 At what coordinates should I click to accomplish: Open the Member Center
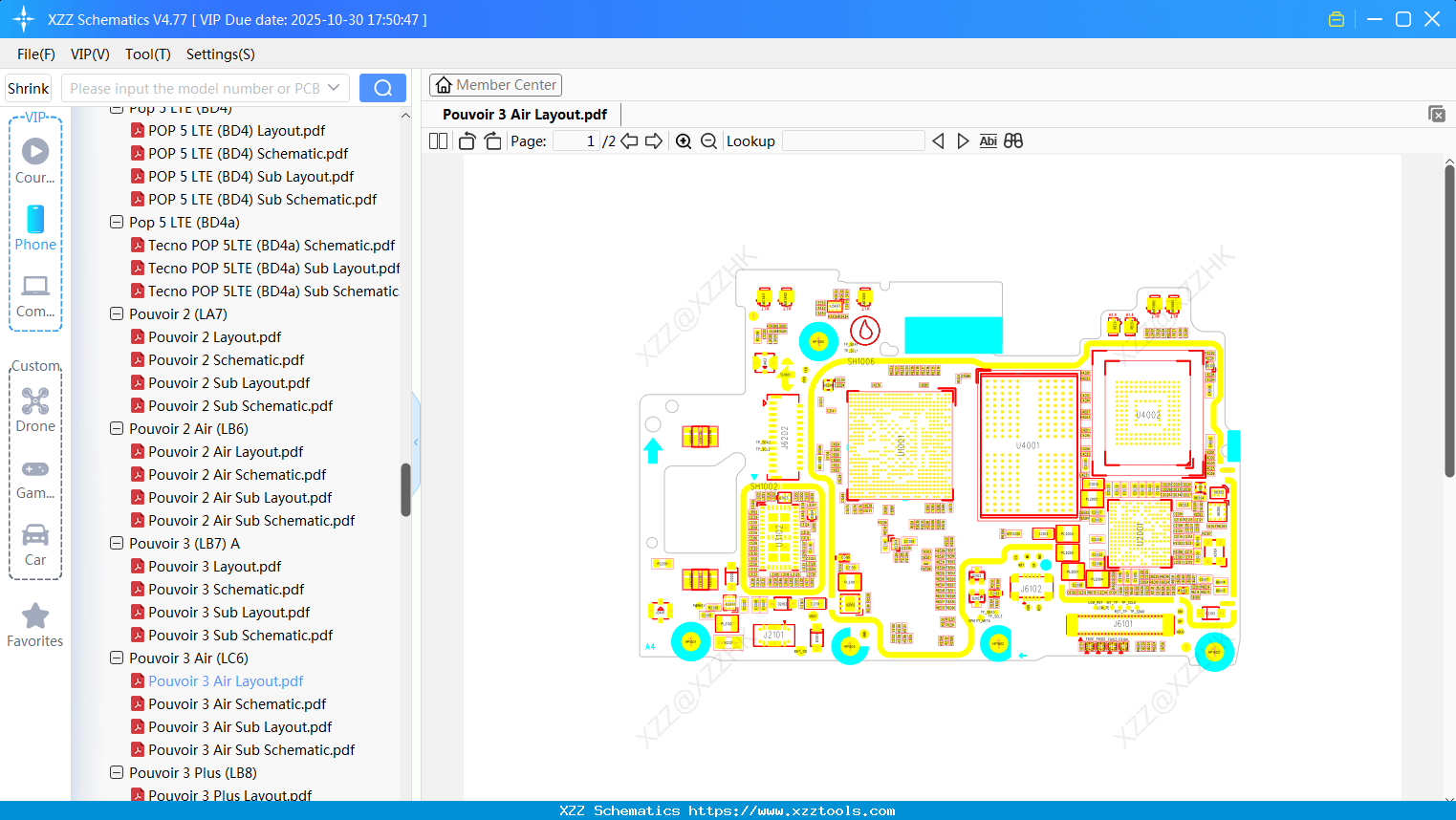click(x=495, y=84)
